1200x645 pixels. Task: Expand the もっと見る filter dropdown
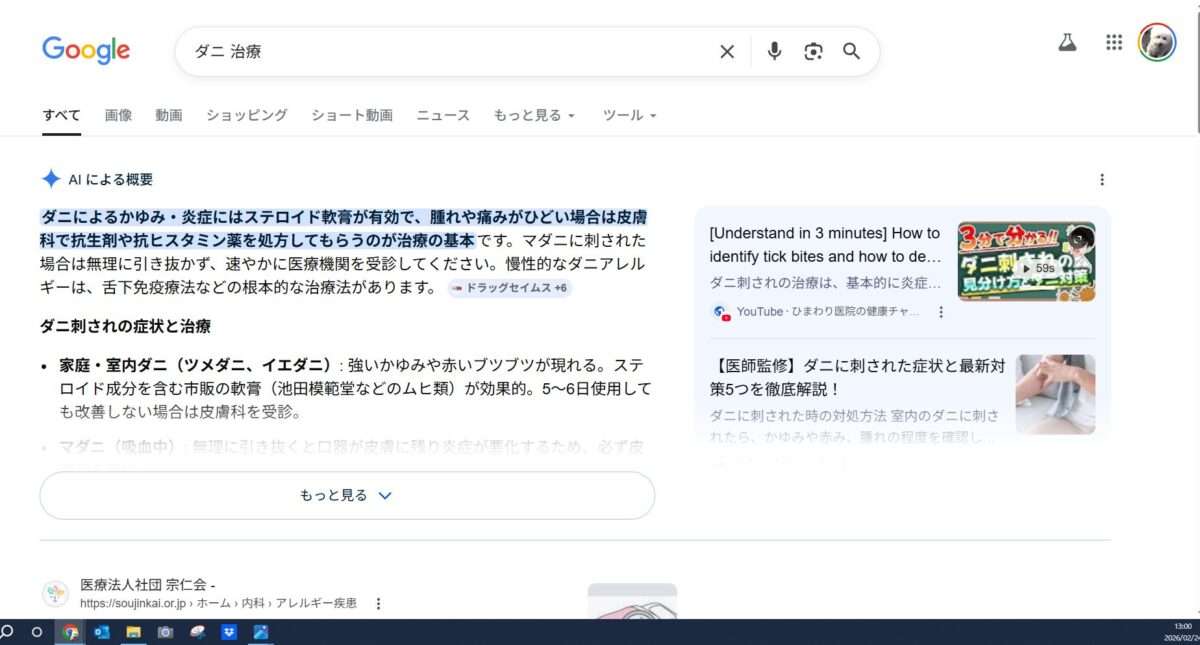click(x=534, y=116)
